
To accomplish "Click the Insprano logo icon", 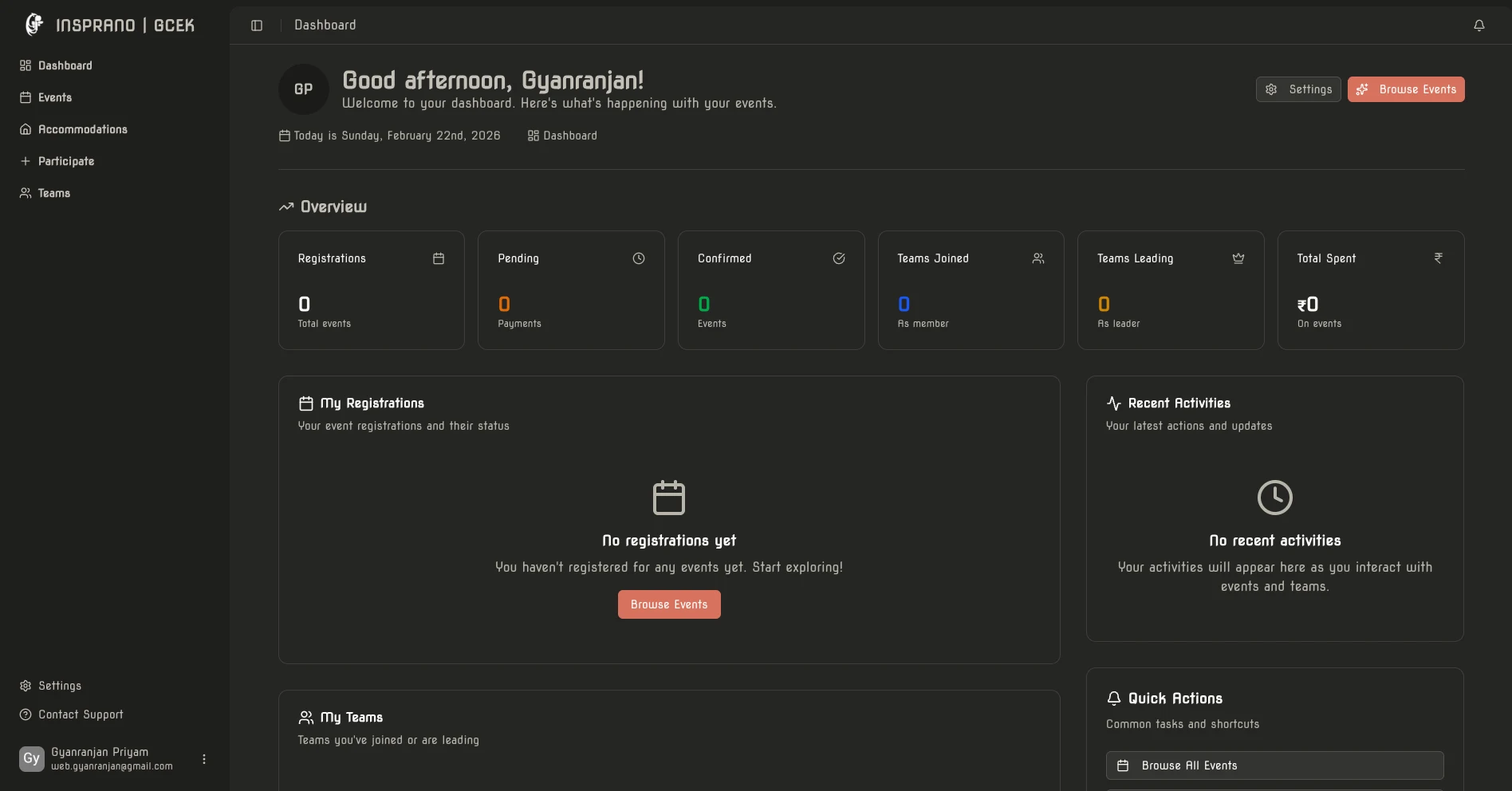I will click(33, 25).
